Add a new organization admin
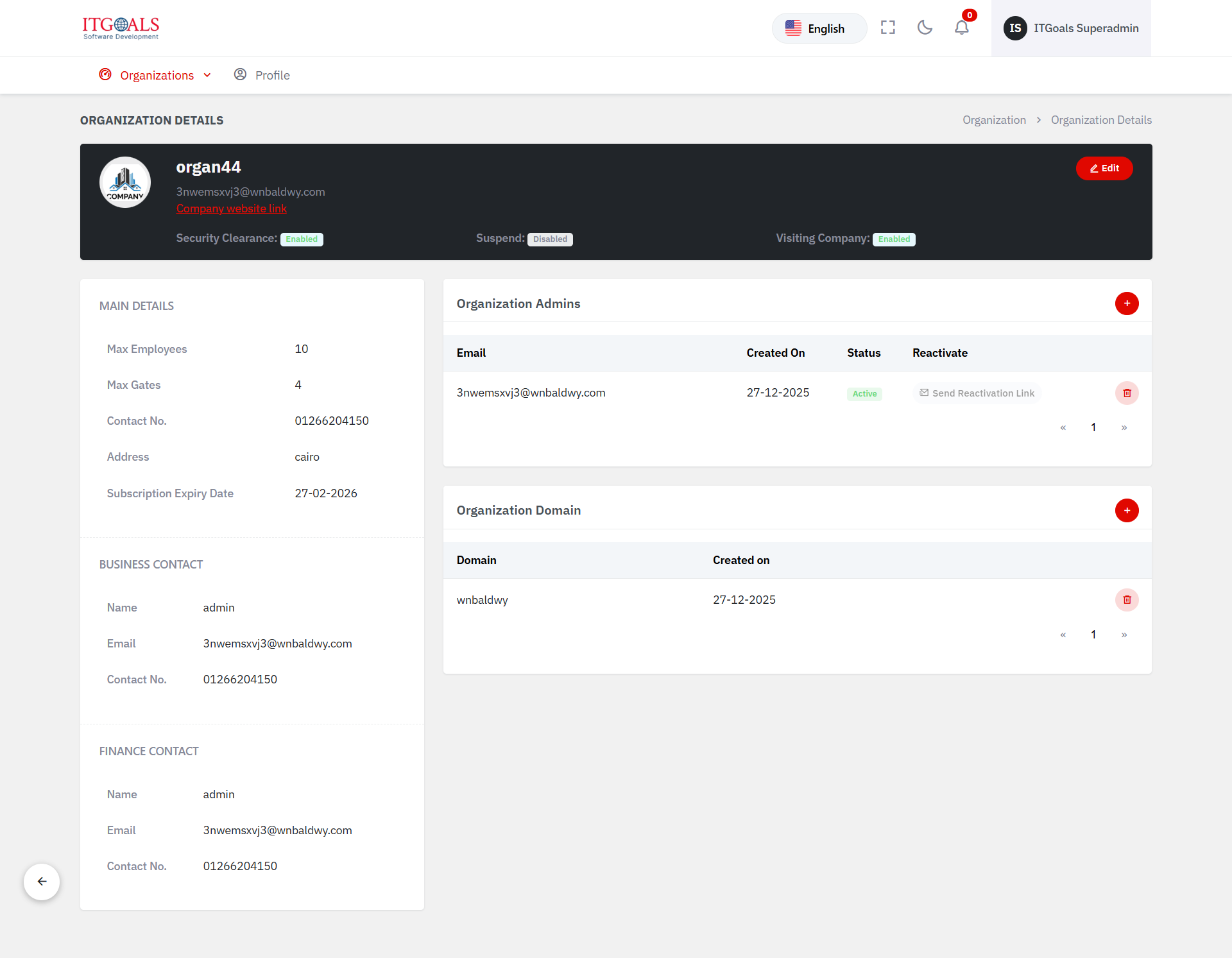The image size is (1232, 958). tap(1126, 304)
